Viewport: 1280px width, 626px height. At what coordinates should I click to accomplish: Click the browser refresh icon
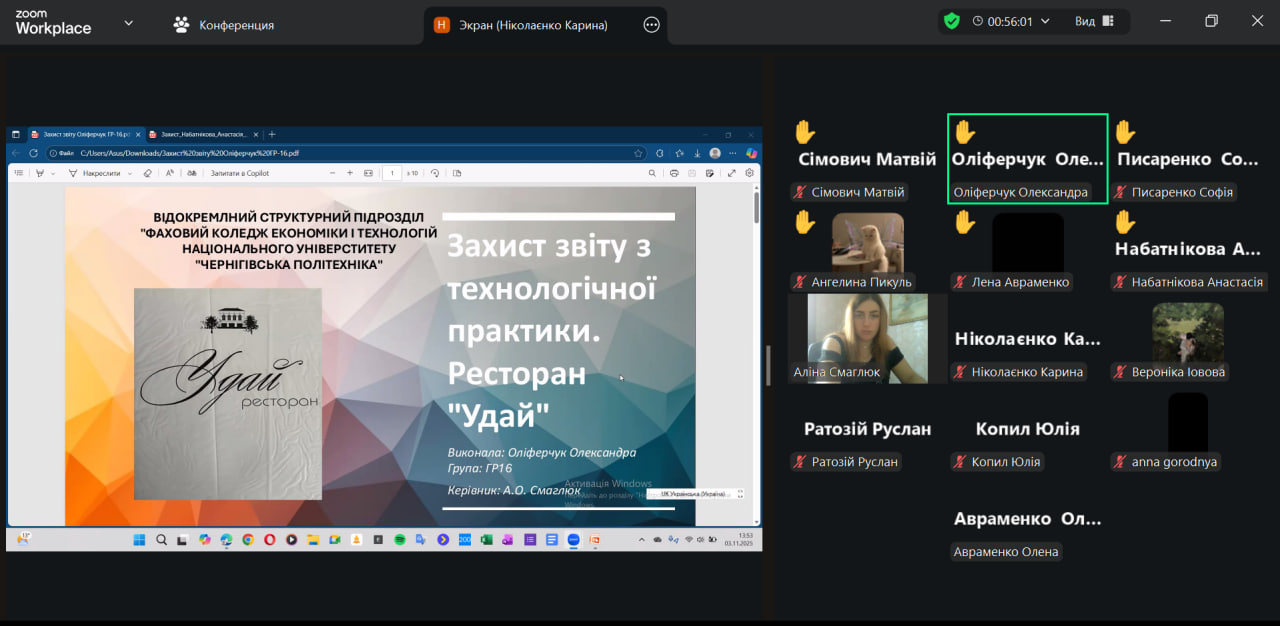(33, 153)
